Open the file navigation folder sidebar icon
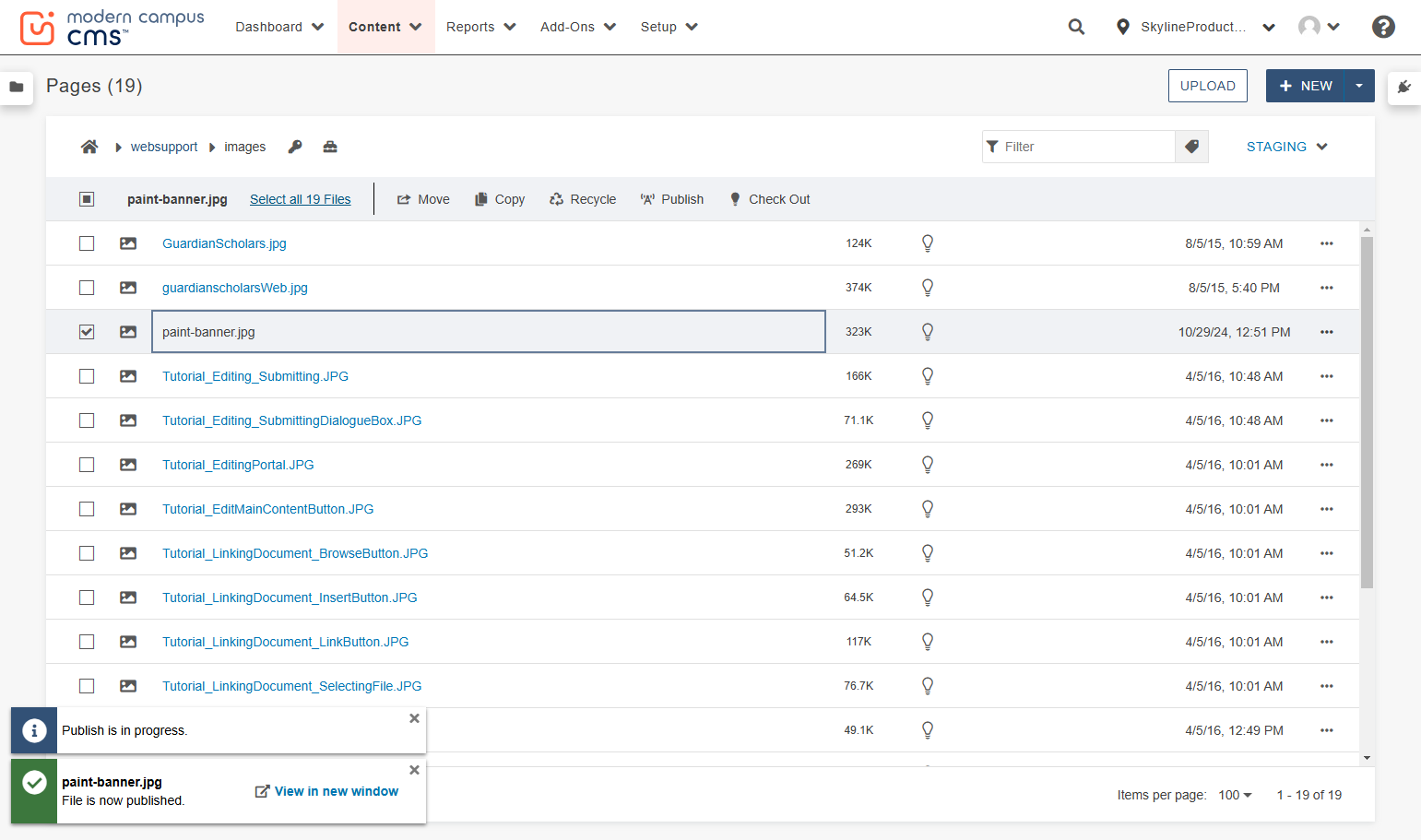1421x840 pixels. [17, 87]
